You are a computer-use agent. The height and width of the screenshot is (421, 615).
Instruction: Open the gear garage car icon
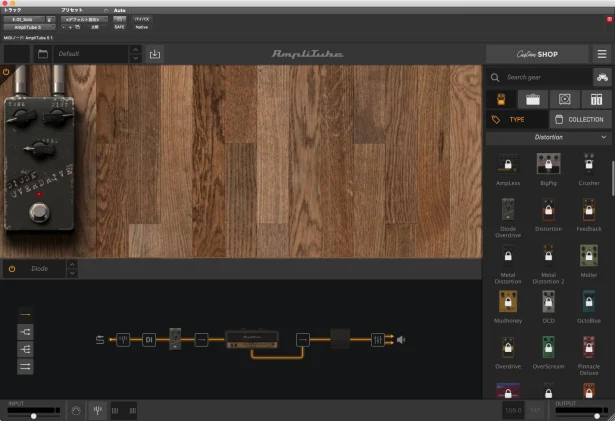coord(602,77)
